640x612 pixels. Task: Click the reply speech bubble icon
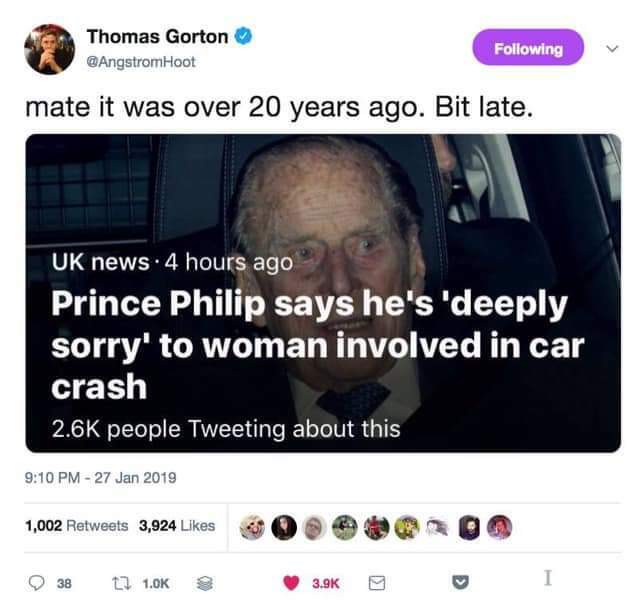click(x=37, y=583)
